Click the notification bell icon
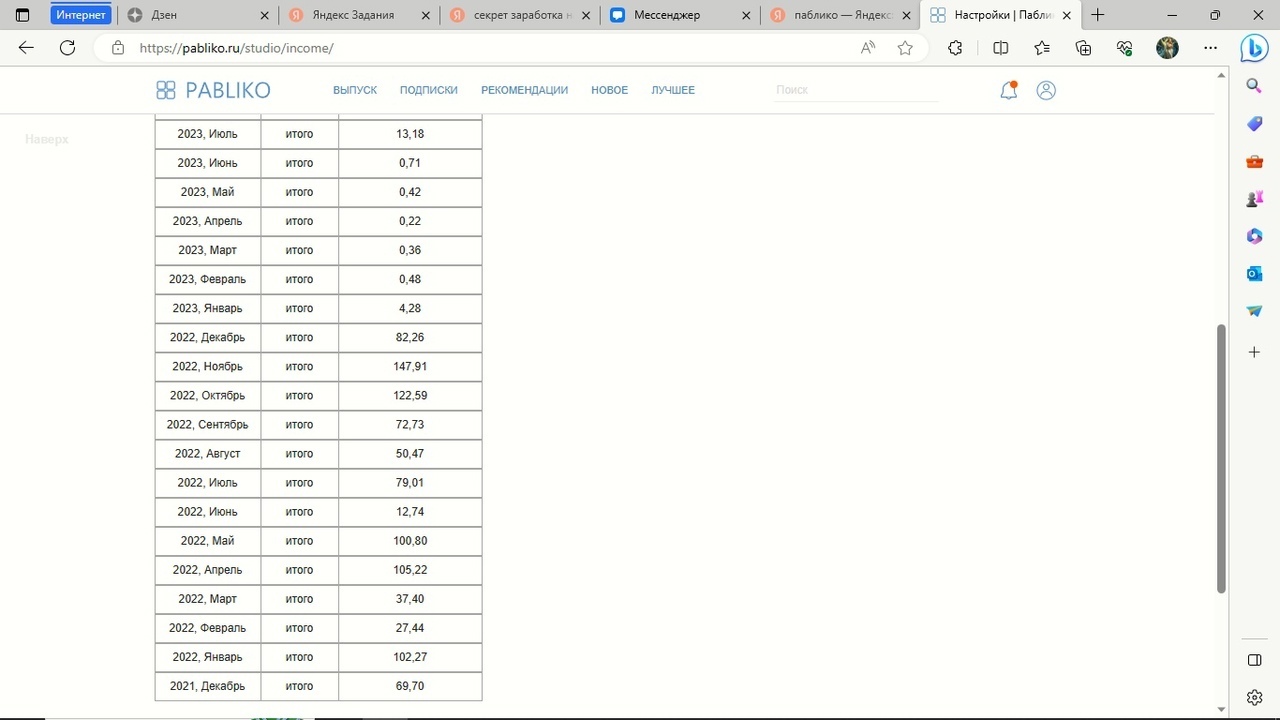The width and height of the screenshot is (1280, 720). [1009, 90]
